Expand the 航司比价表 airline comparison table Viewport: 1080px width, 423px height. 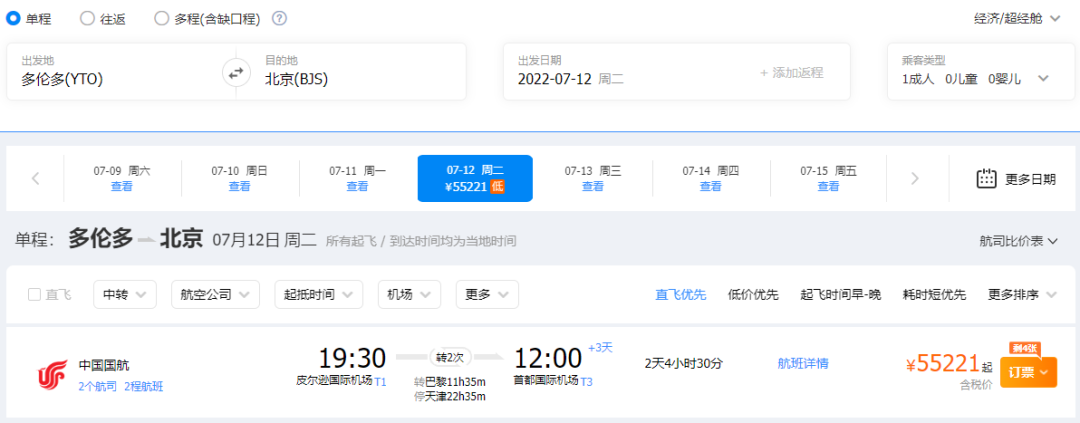pyautogui.click(x=1019, y=240)
